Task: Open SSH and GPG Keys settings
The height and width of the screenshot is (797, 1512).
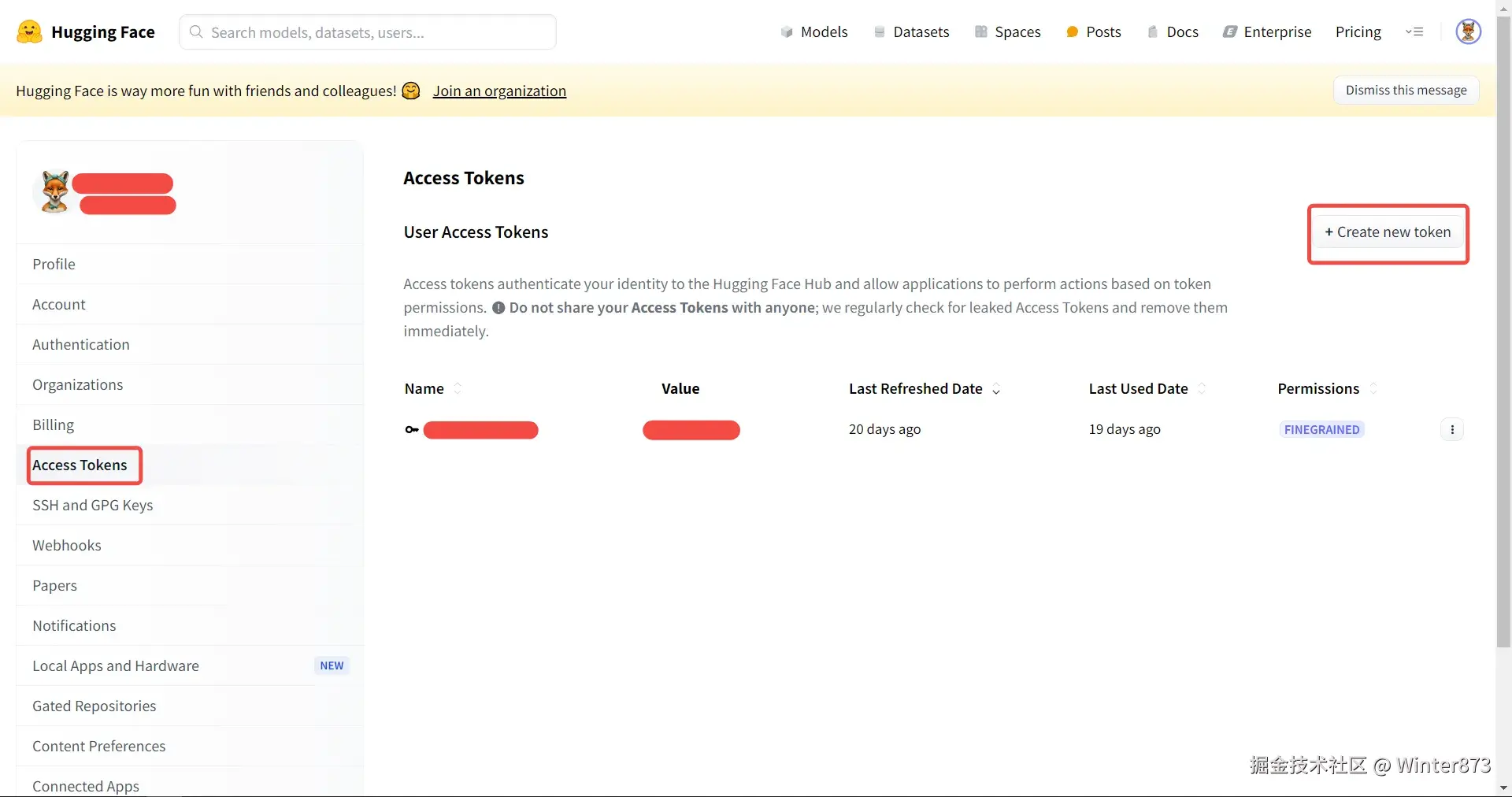Action: (x=93, y=506)
